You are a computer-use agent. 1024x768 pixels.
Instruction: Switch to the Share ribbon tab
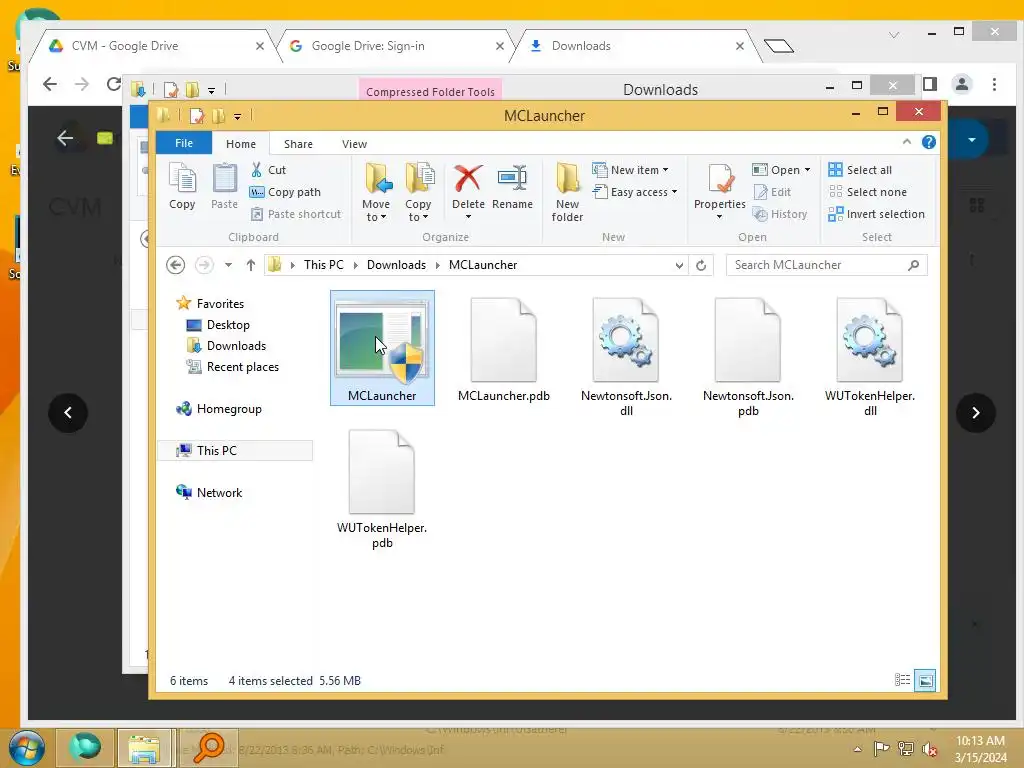[x=298, y=144]
